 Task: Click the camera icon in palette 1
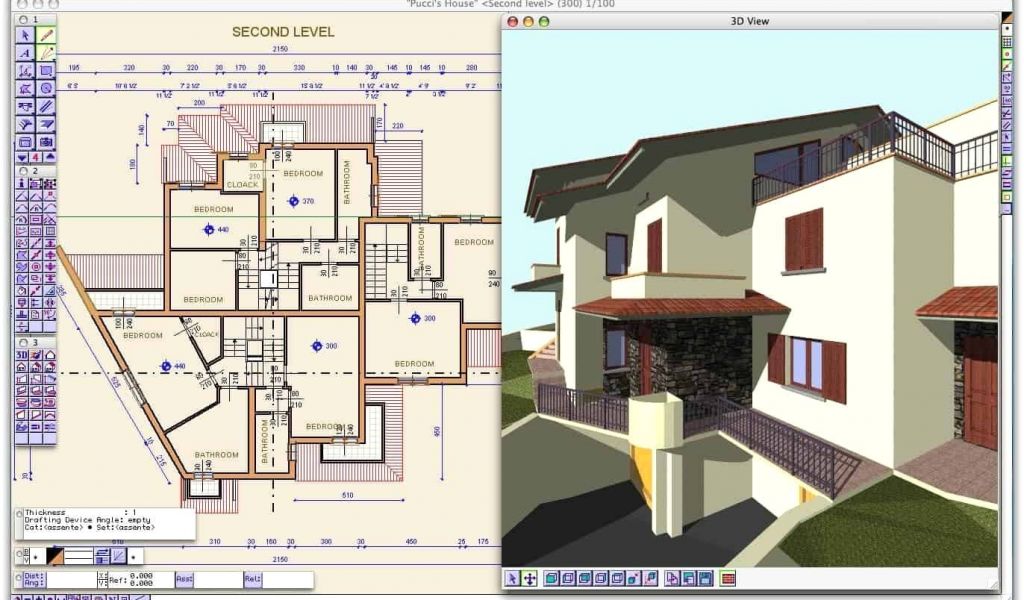(x=46, y=141)
